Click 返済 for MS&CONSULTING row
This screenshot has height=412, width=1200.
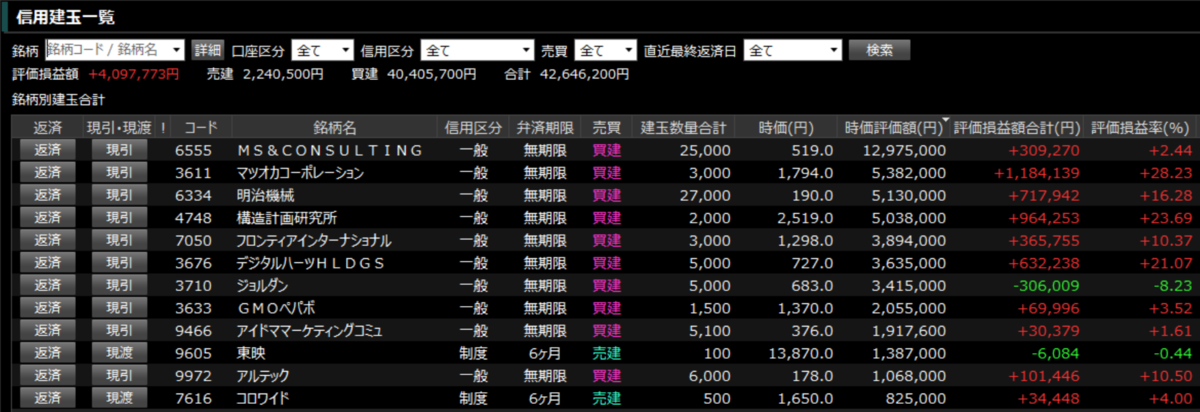pyautogui.click(x=47, y=150)
